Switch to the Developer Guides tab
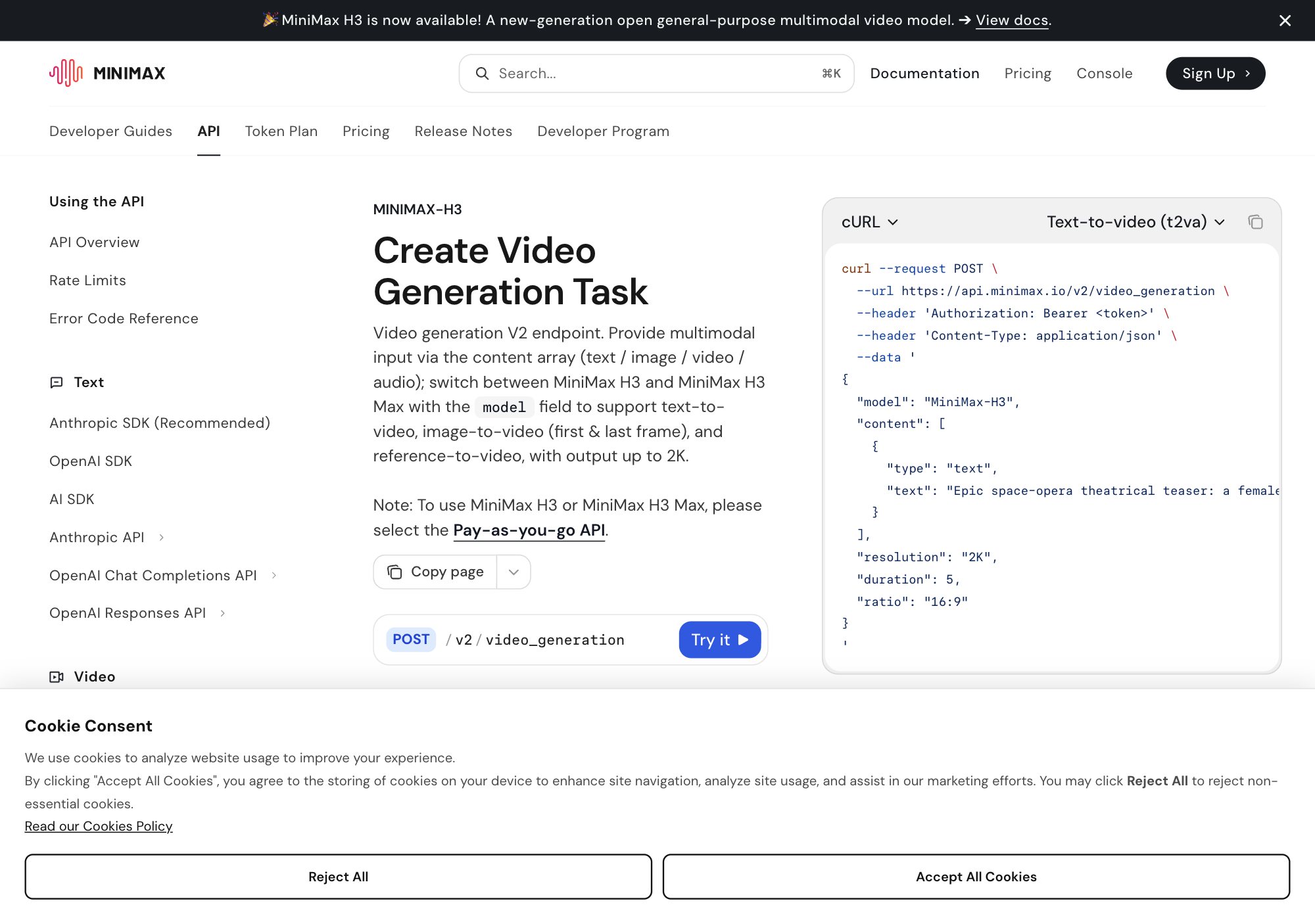Screen dimensions: 1315x924 pos(110,131)
